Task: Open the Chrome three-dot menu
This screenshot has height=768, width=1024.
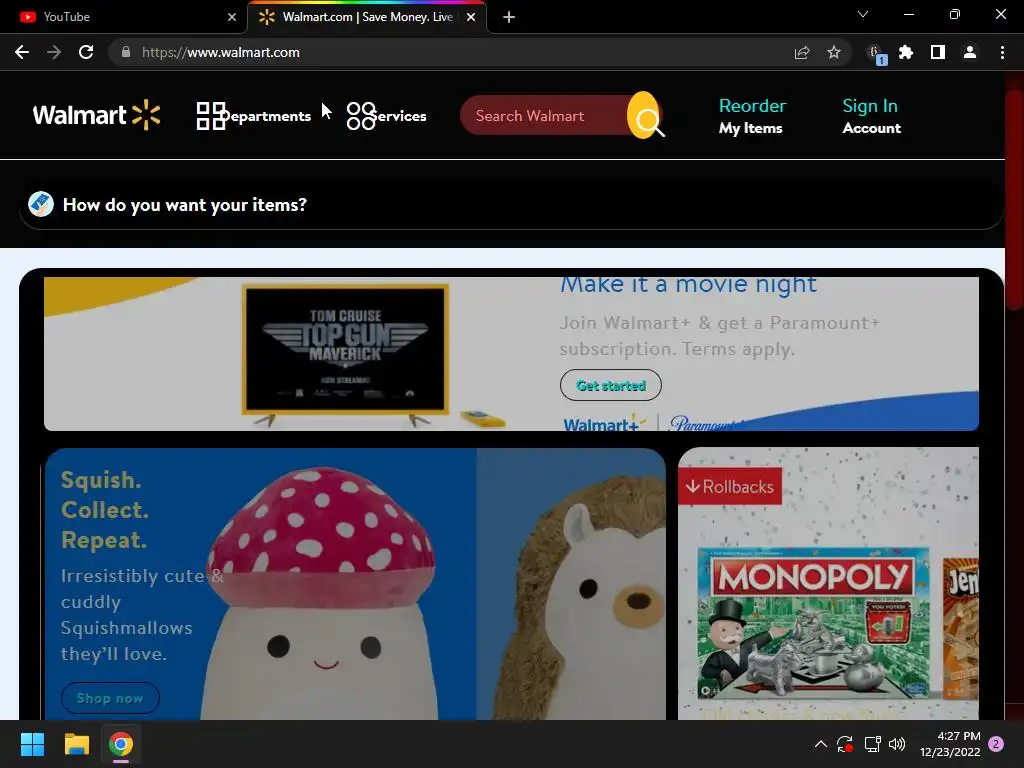Action: (x=1002, y=52)
